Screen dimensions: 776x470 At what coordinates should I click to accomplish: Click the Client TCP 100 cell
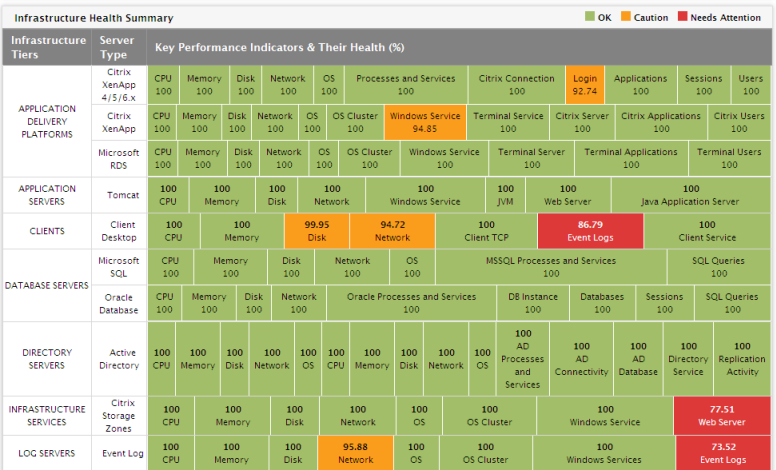486,231
